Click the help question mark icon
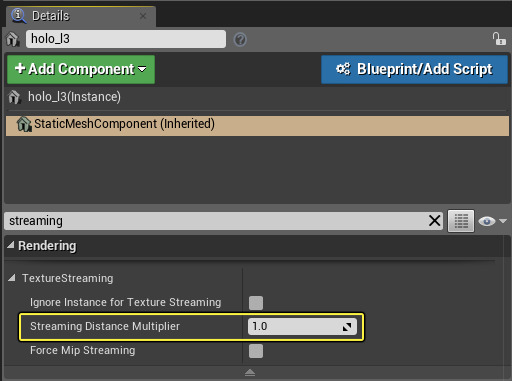The width and height of the screenshot is (512, 381). [240, 40]
